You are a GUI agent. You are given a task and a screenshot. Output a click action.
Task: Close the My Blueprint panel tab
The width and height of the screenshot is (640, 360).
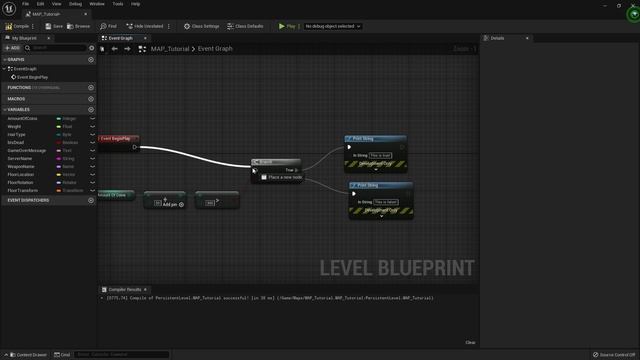(x=49, y=38)
